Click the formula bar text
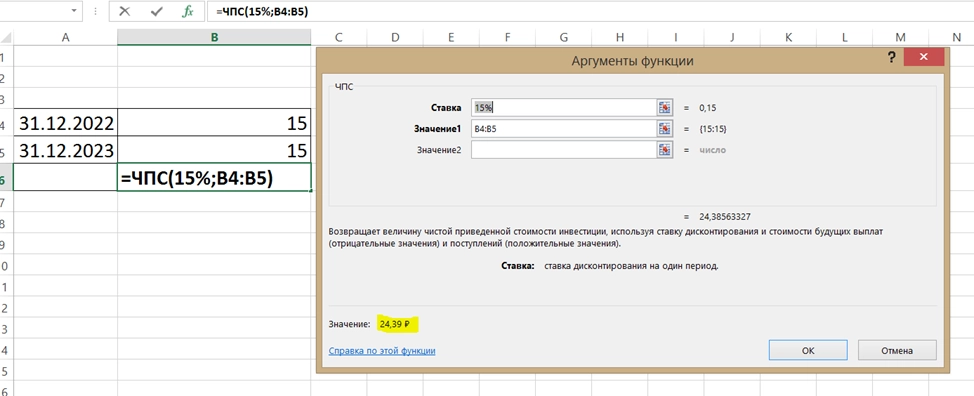 (x=262, y=11)
